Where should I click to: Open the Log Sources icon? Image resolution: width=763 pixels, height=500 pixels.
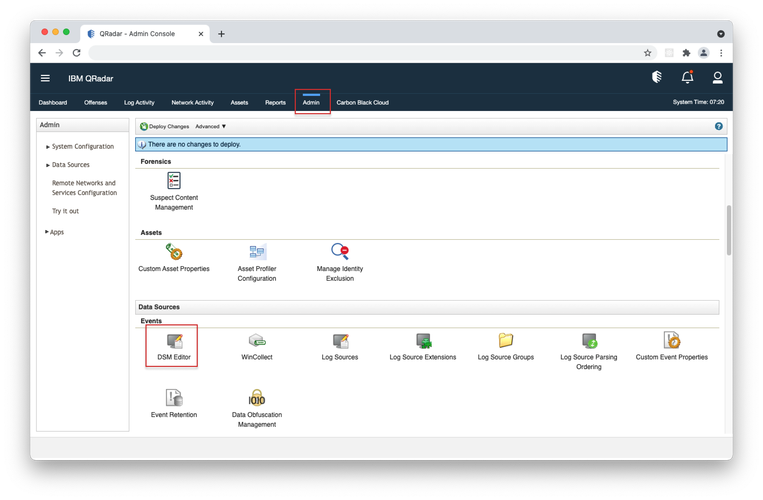click(x=340, y=341)
